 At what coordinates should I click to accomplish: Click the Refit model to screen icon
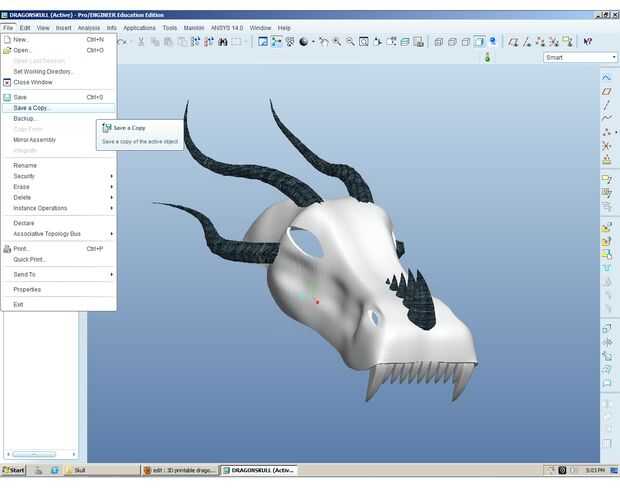tap(364, 42)
